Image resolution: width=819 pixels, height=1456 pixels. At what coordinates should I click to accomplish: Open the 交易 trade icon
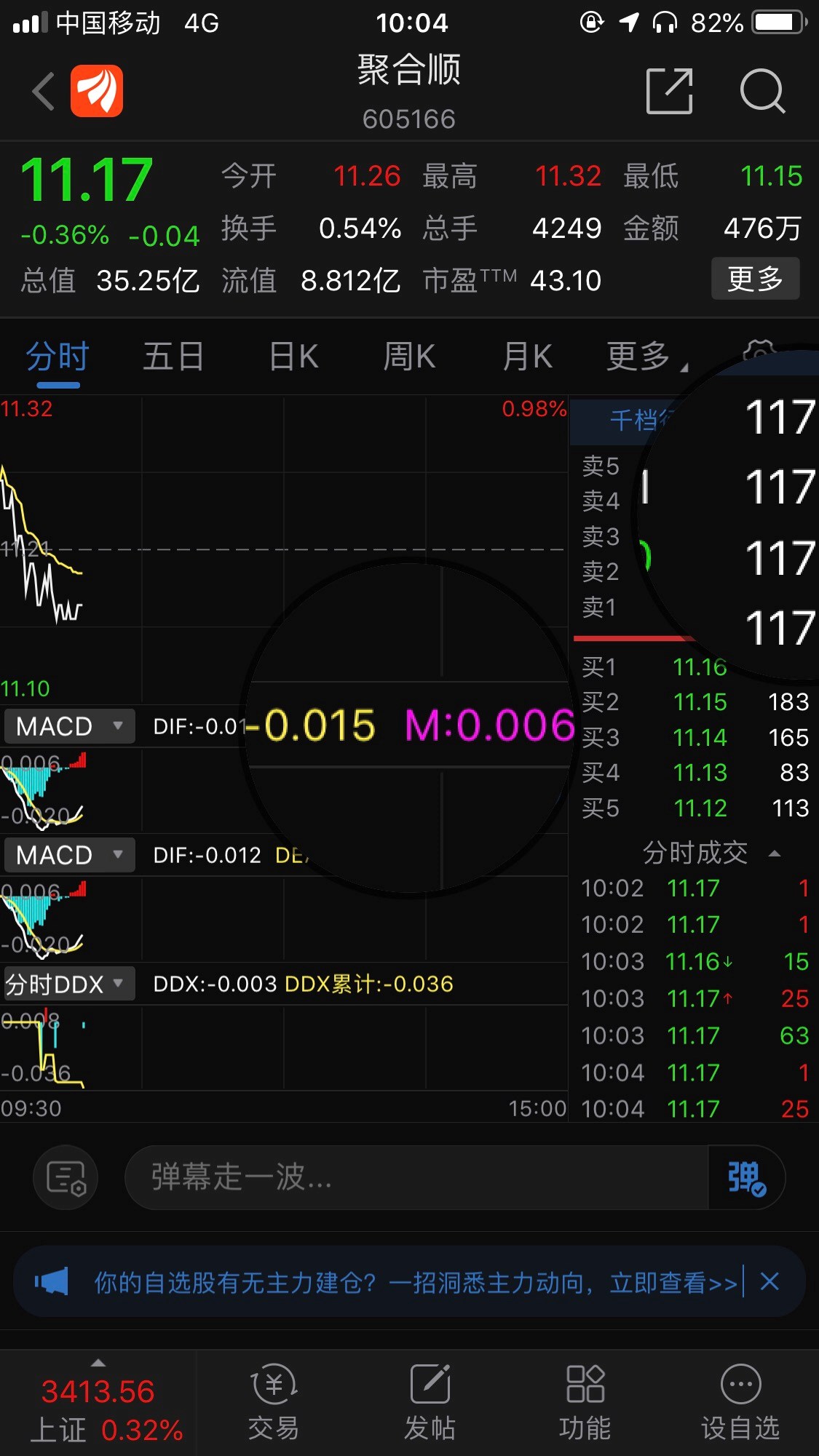[274, 1403]
